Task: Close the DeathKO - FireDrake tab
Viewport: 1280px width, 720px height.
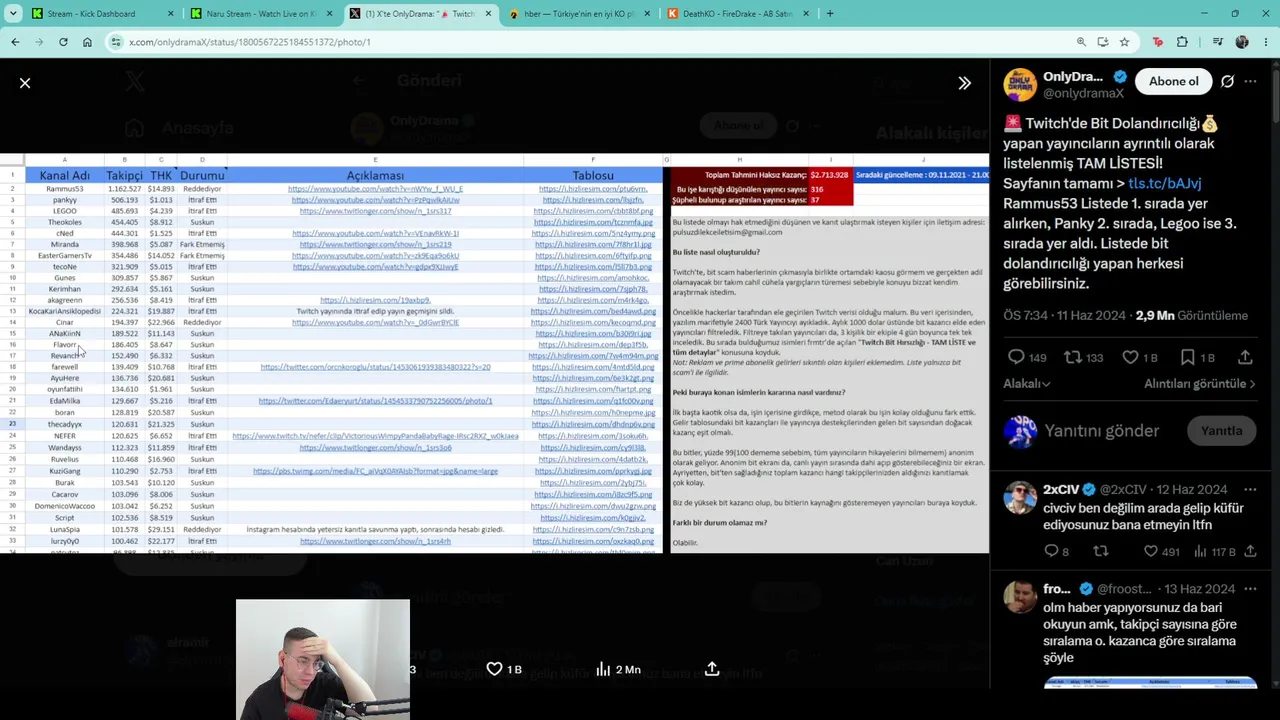Action: click(x=807, y=14)
